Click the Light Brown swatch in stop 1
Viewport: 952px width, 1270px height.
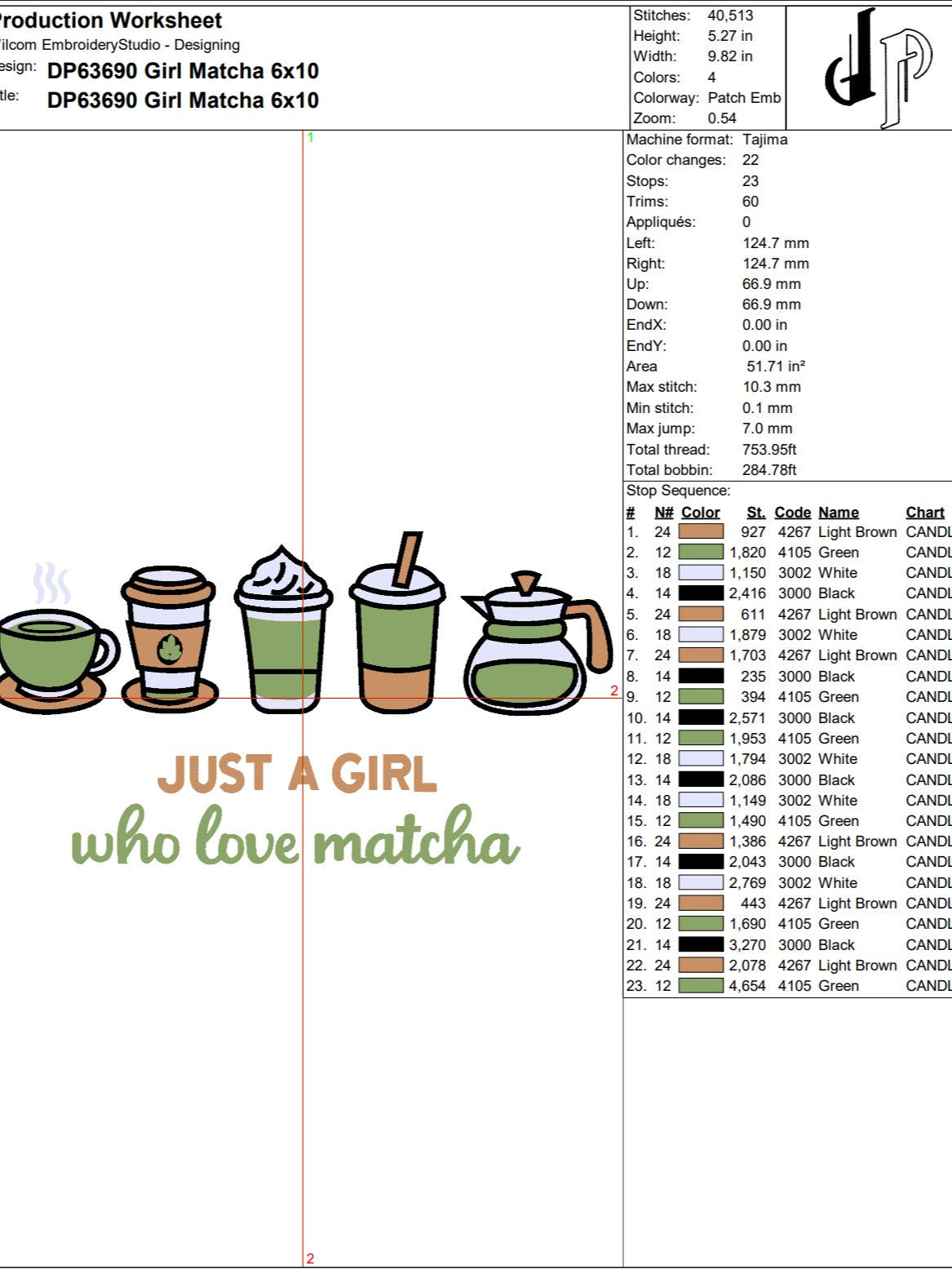(701, 531)
